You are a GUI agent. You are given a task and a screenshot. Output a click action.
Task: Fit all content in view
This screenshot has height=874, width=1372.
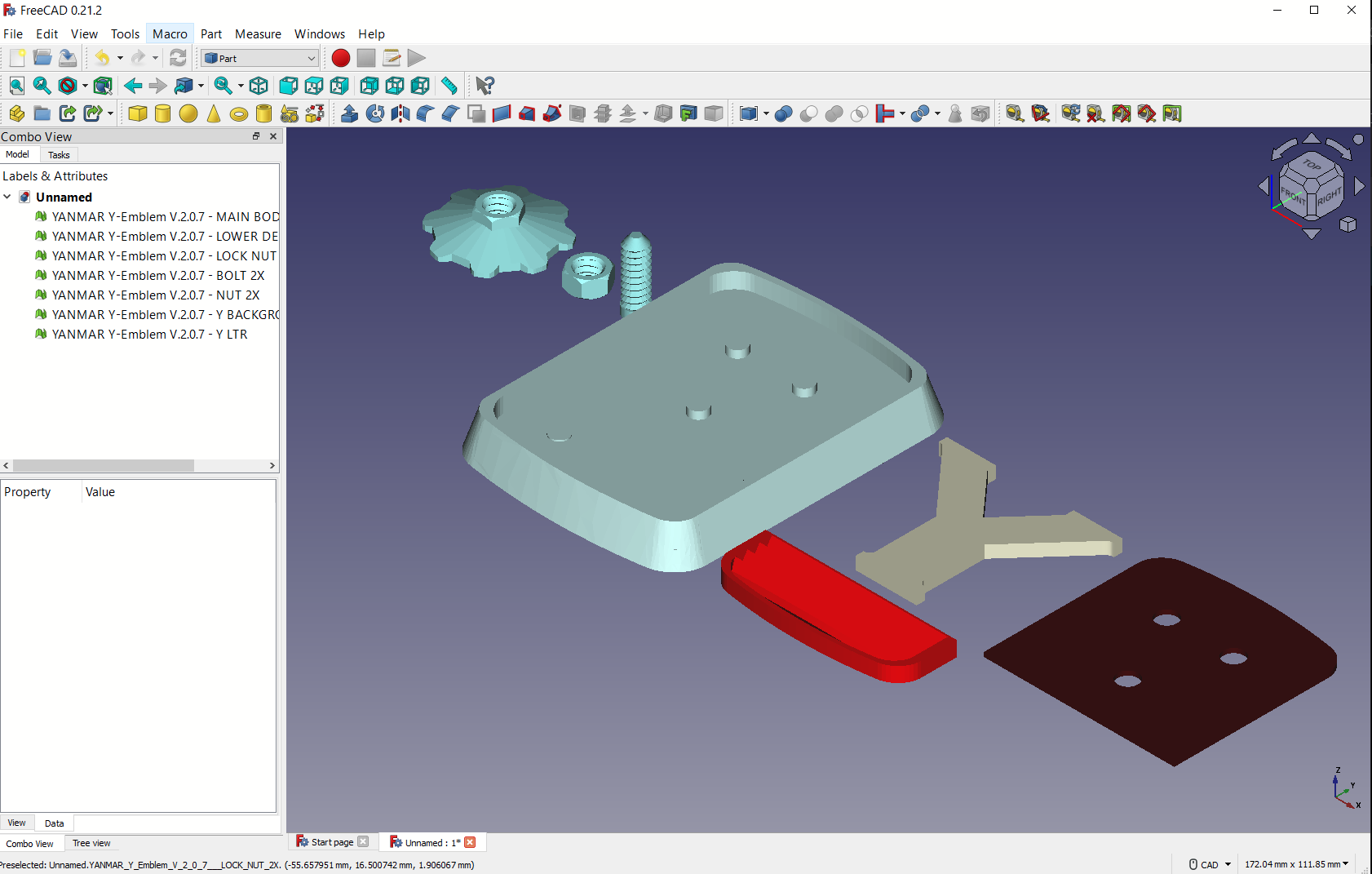(17, 86)
